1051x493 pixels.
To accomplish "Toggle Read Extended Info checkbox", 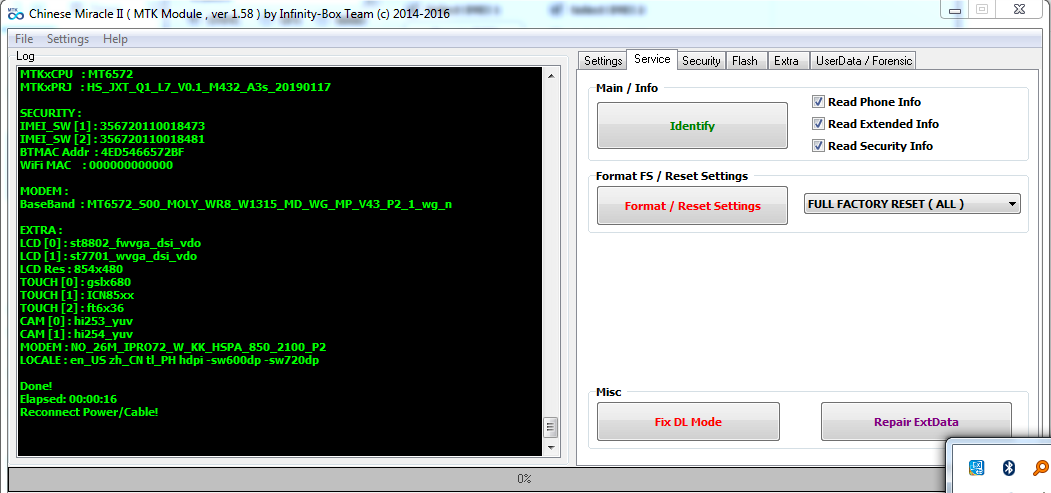I will pos(818,124).
